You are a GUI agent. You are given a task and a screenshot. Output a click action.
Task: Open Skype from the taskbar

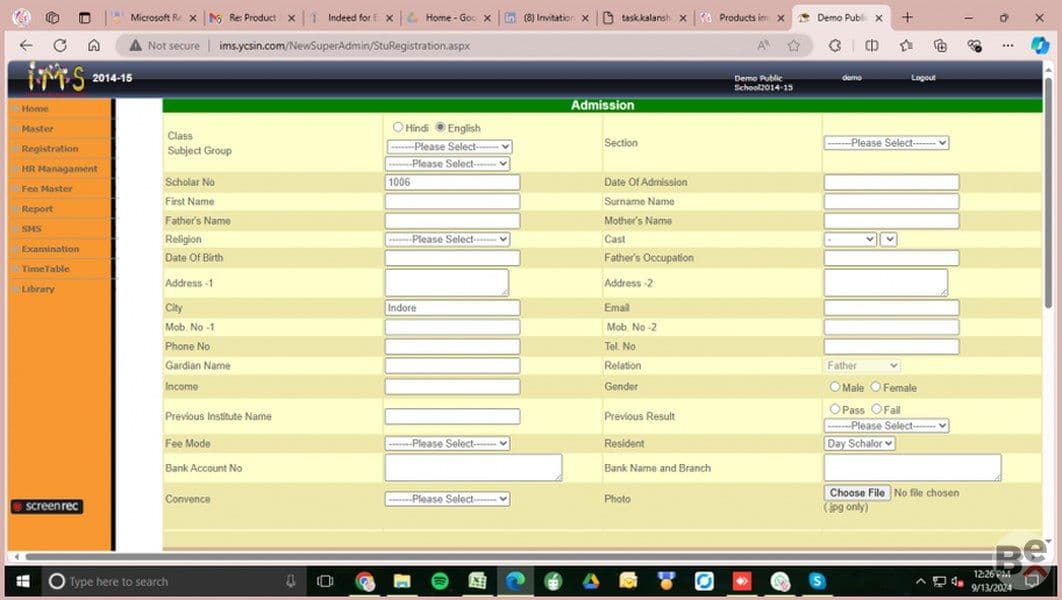(x=817, y=581)
